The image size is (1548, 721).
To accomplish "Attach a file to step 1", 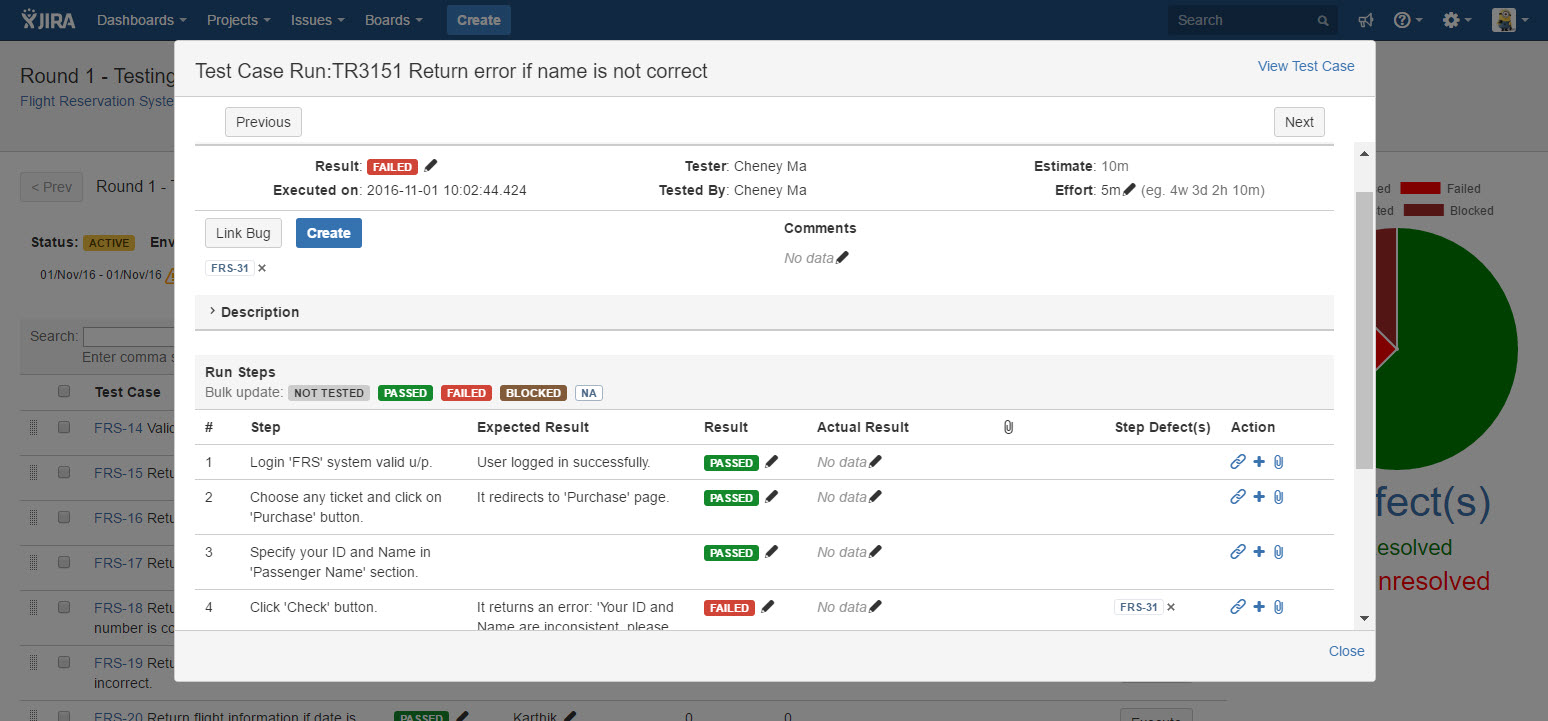I will point(1278,462).
